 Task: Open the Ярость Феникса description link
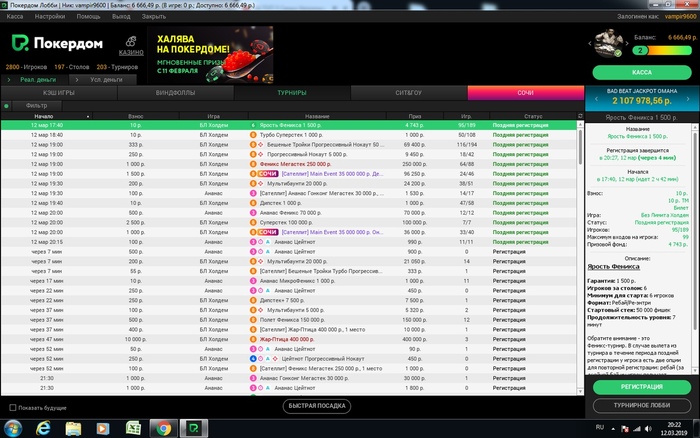click(613, 267)
